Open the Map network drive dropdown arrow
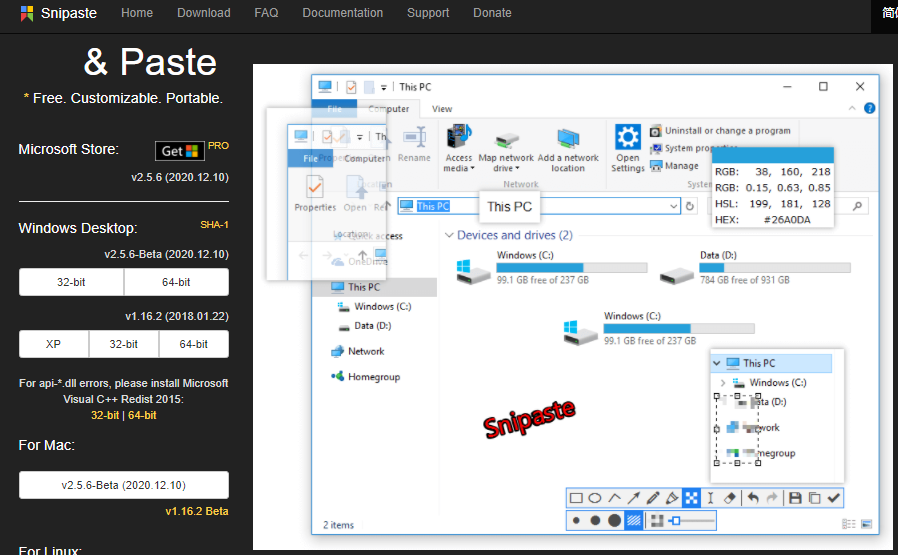898x555 pixels. pos(517,168)
